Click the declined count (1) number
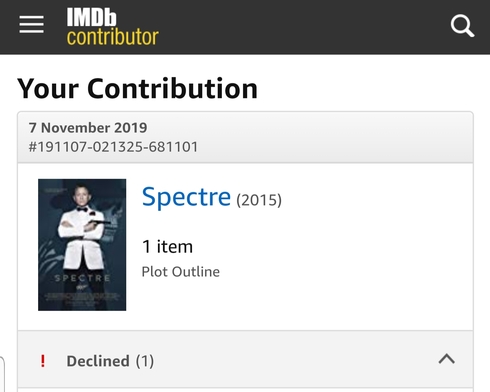 point(145,361)
